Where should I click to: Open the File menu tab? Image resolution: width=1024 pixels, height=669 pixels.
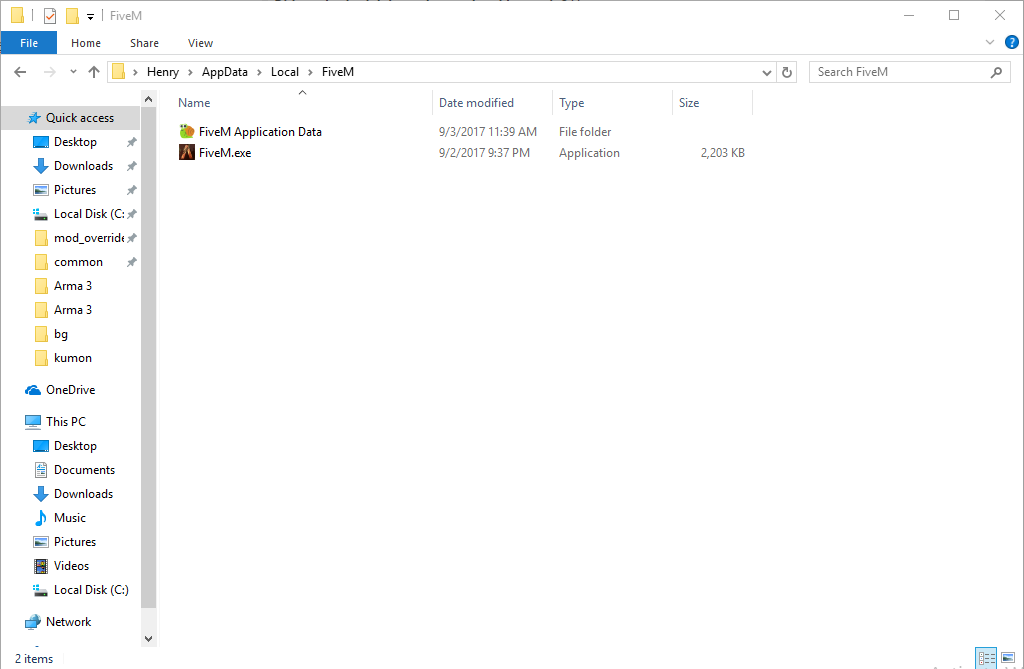point(29,43)
